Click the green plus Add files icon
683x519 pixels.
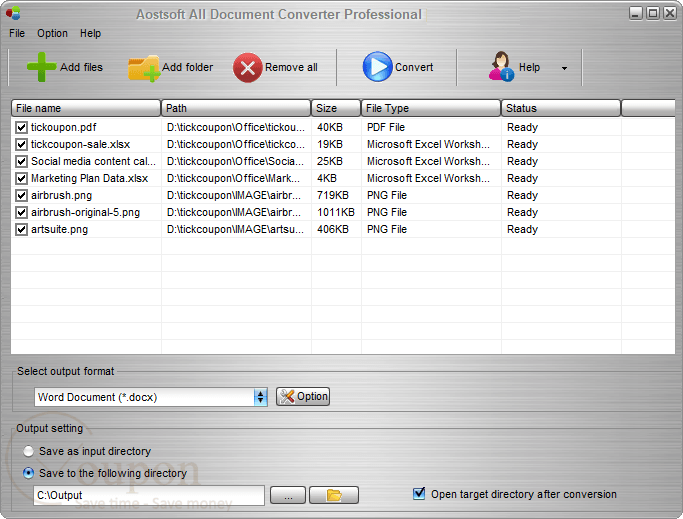point(41,67)
